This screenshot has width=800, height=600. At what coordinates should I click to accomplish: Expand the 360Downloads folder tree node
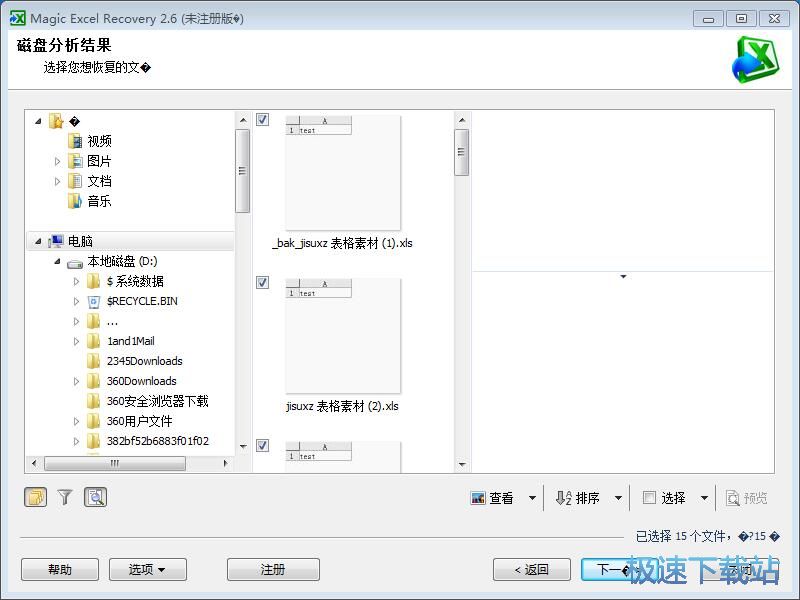[76, 381]
